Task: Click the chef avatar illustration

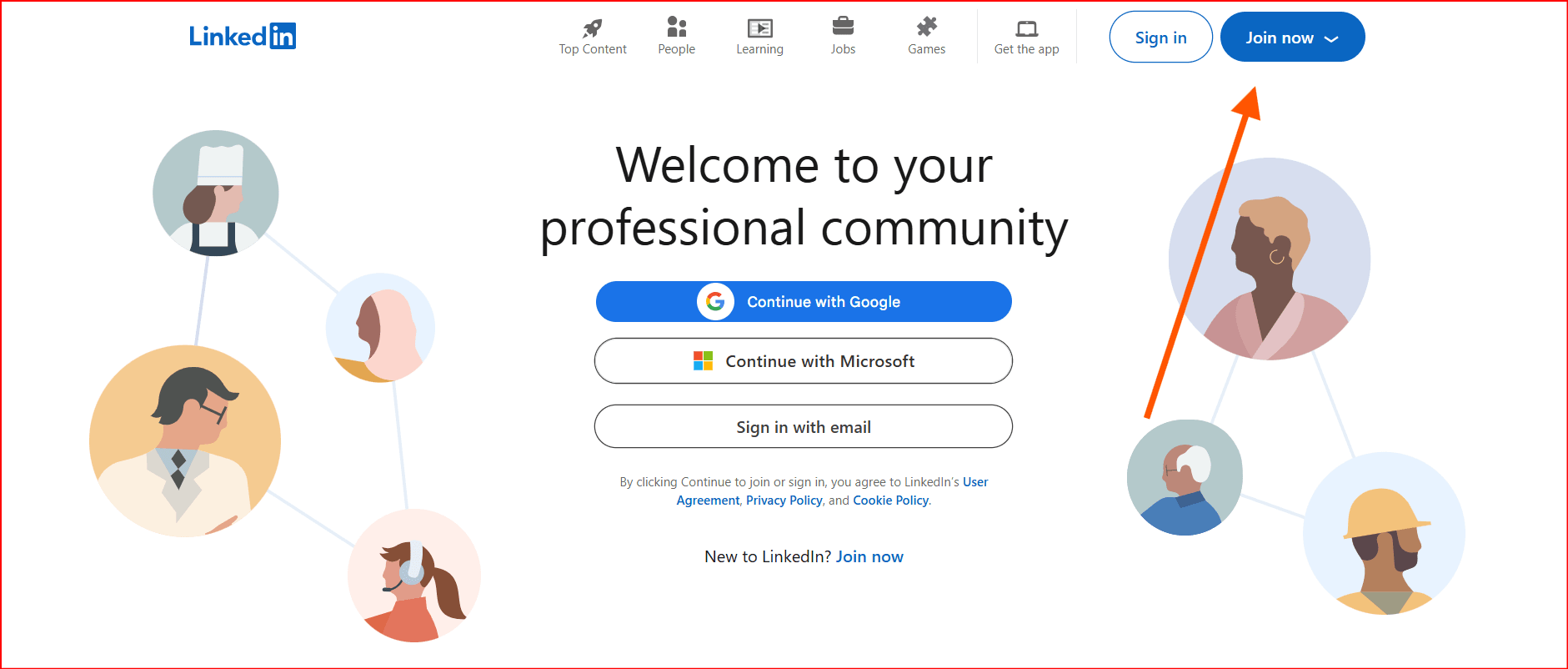Action: coord(216,193)
